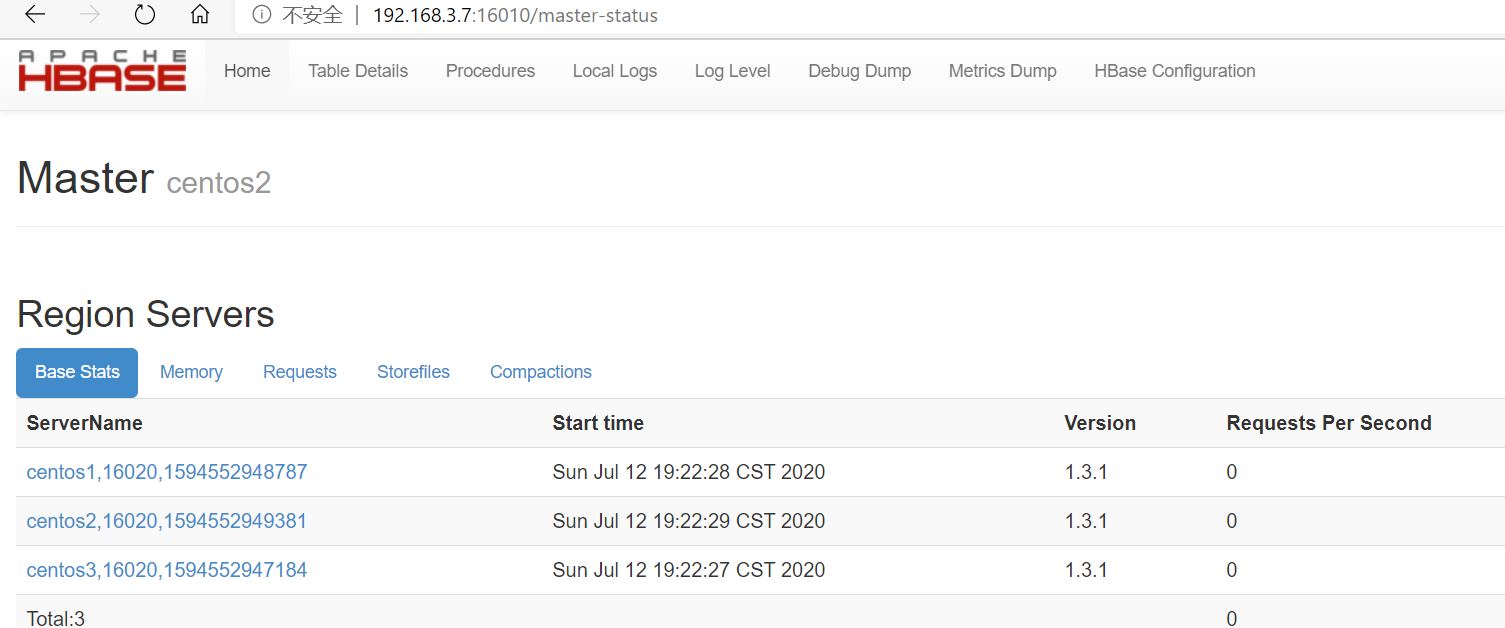Viewport: 1505px width, 628px height.
Task: Open Table Details page
Action: [358, 71]
